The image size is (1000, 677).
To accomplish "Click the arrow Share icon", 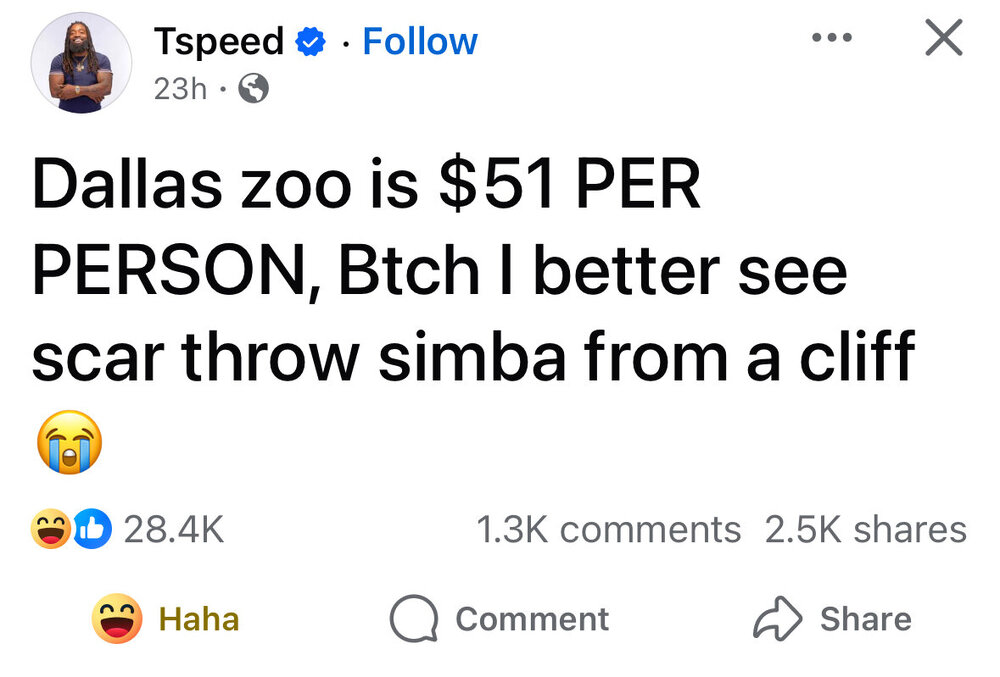I will pyautogui.click(x=777, y=619).
